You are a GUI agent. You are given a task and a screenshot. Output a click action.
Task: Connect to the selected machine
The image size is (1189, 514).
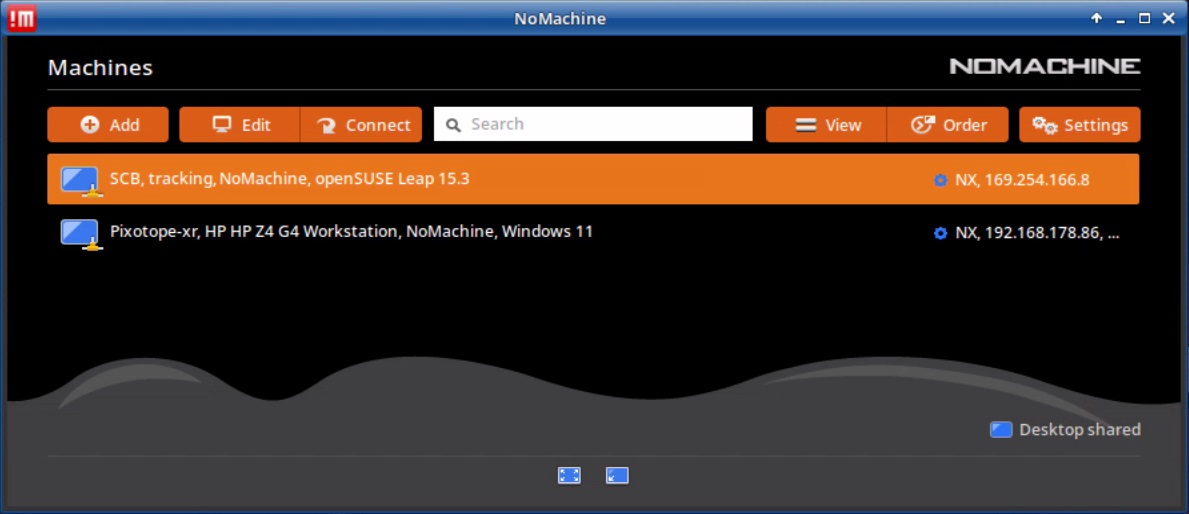[x=362, y=125]
